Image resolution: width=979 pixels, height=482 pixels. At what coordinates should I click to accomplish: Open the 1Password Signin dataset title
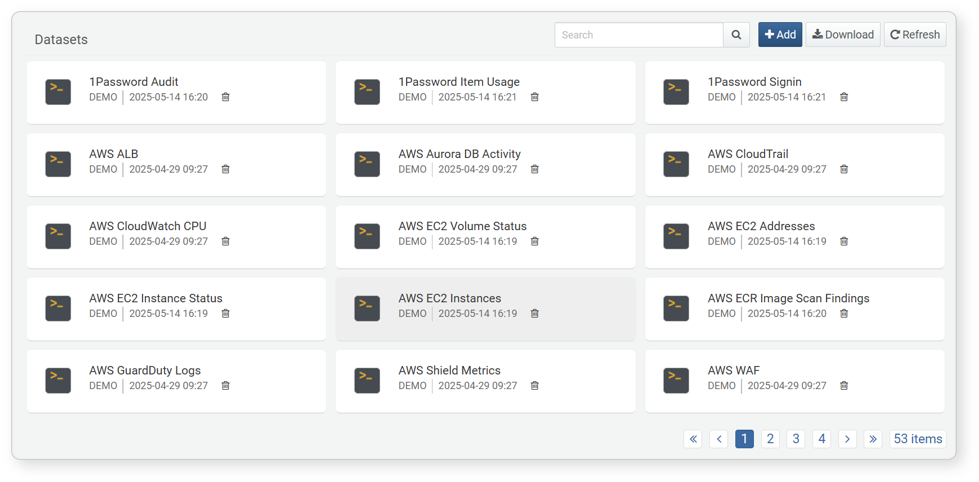(754, 82)
